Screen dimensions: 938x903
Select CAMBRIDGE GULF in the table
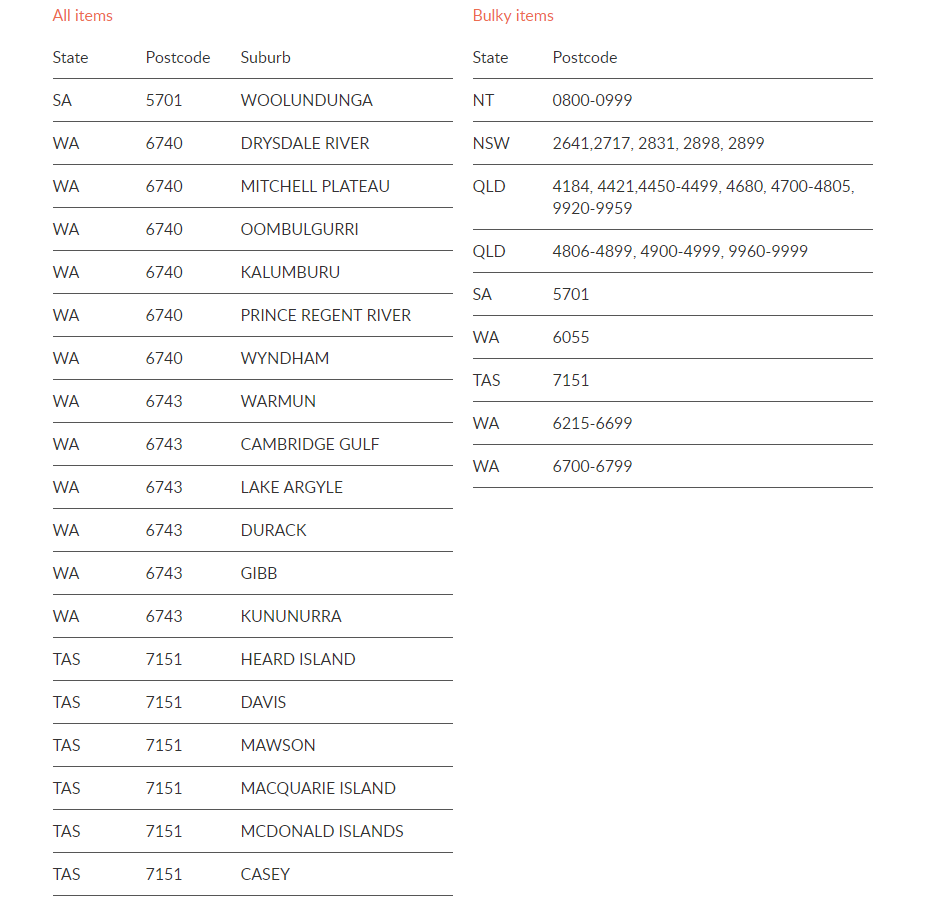pyautogui.click(x=310, y=445)
